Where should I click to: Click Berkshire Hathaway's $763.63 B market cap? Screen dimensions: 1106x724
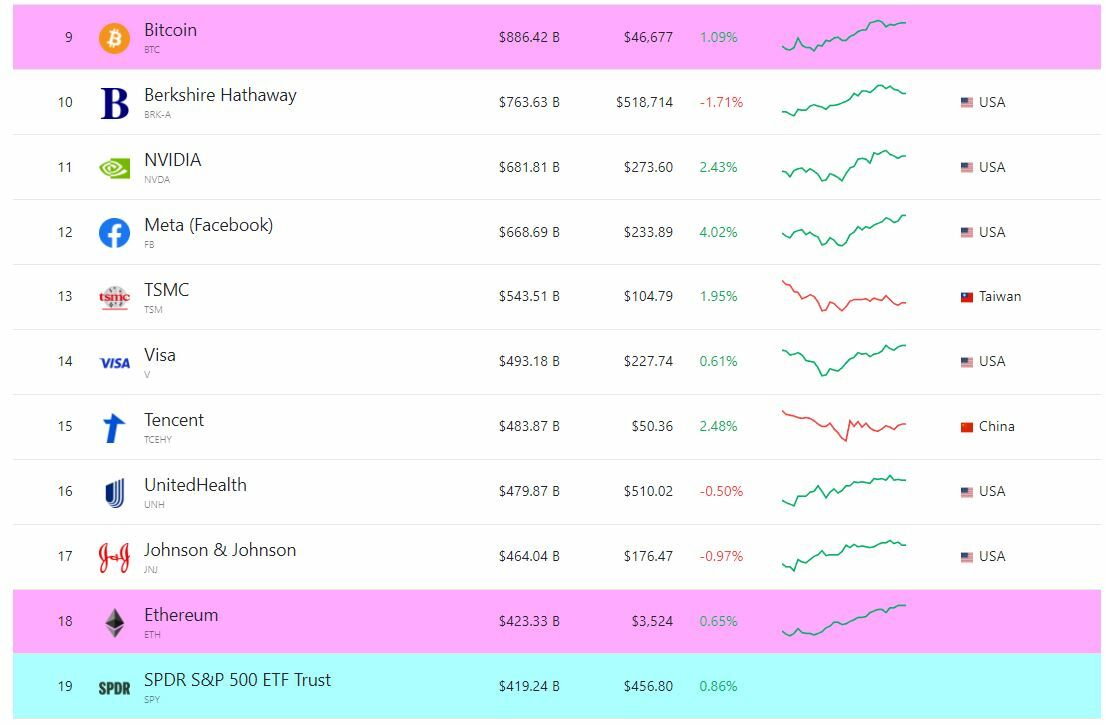click(529, 102)
